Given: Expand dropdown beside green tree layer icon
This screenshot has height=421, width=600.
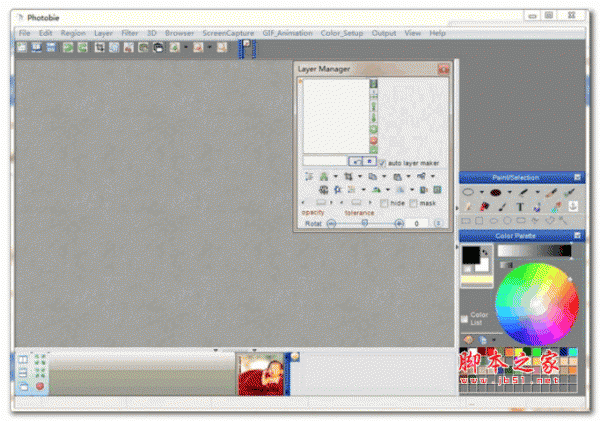Looking at the screenshot, I should pos(336,176).
